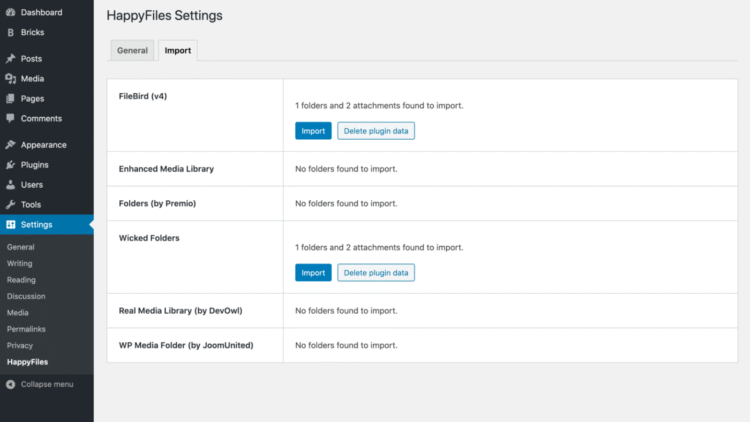Import folders from FileBird (v4)

point(313,131)
